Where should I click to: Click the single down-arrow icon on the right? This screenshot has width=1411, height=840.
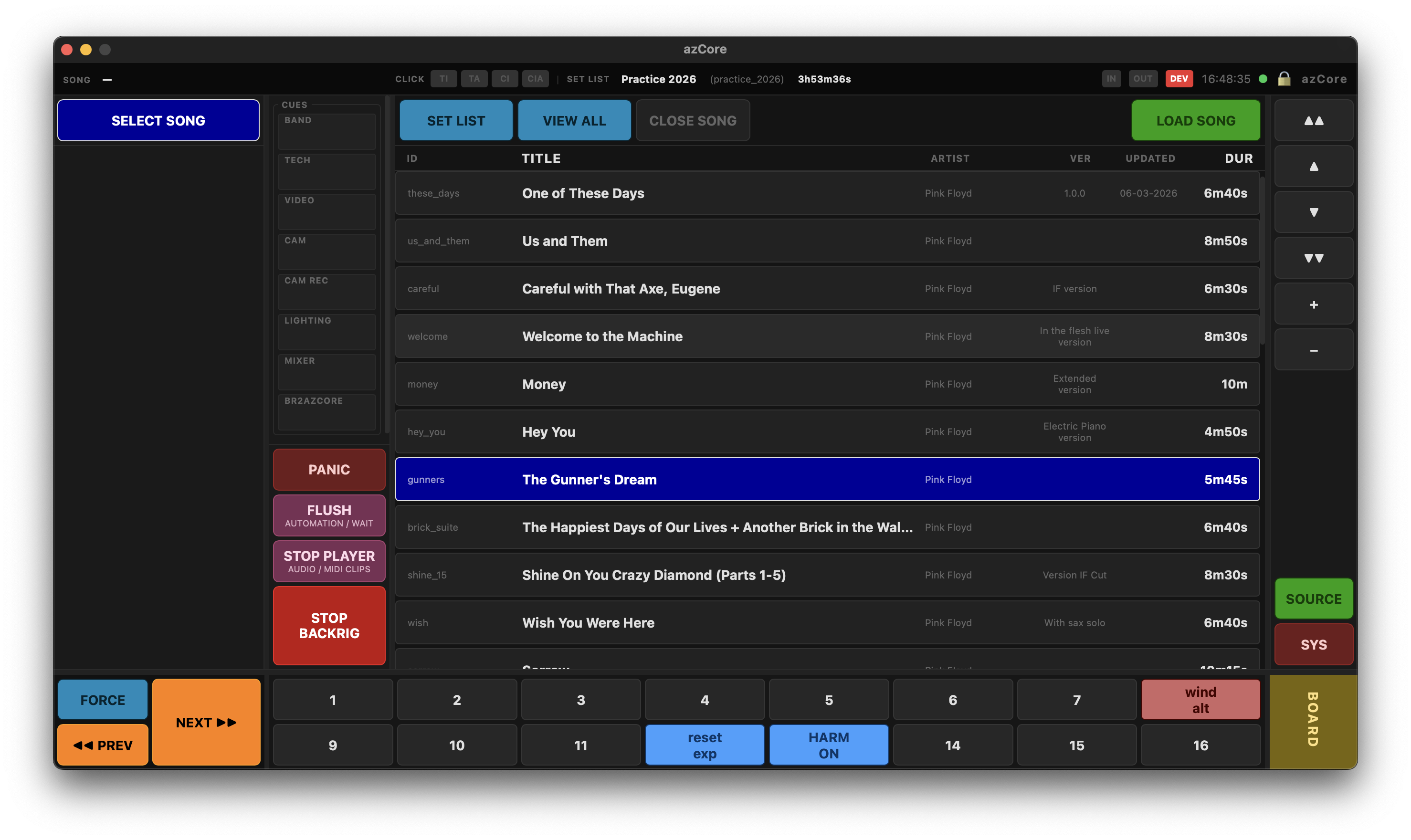click(1313, 212)
